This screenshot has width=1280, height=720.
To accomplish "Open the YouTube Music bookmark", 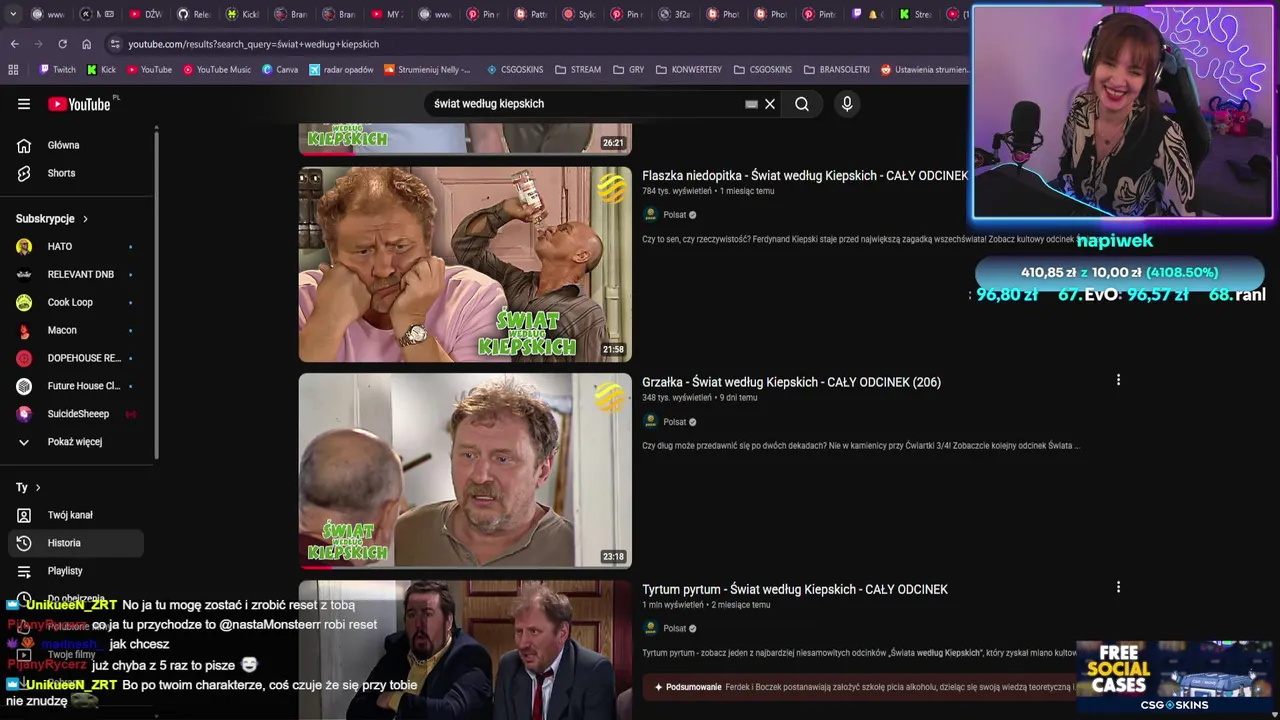I will point(216,70).
